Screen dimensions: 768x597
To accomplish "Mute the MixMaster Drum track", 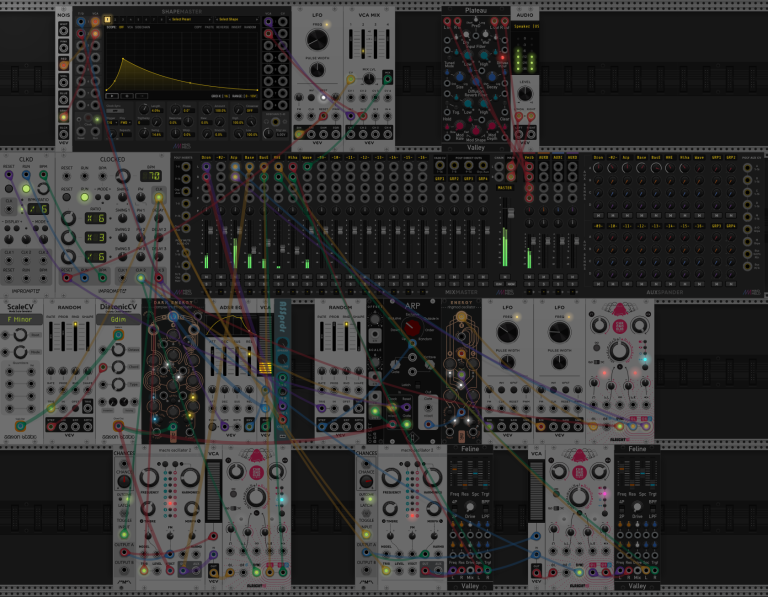I will pyautogui.click(x=206, y=277).
